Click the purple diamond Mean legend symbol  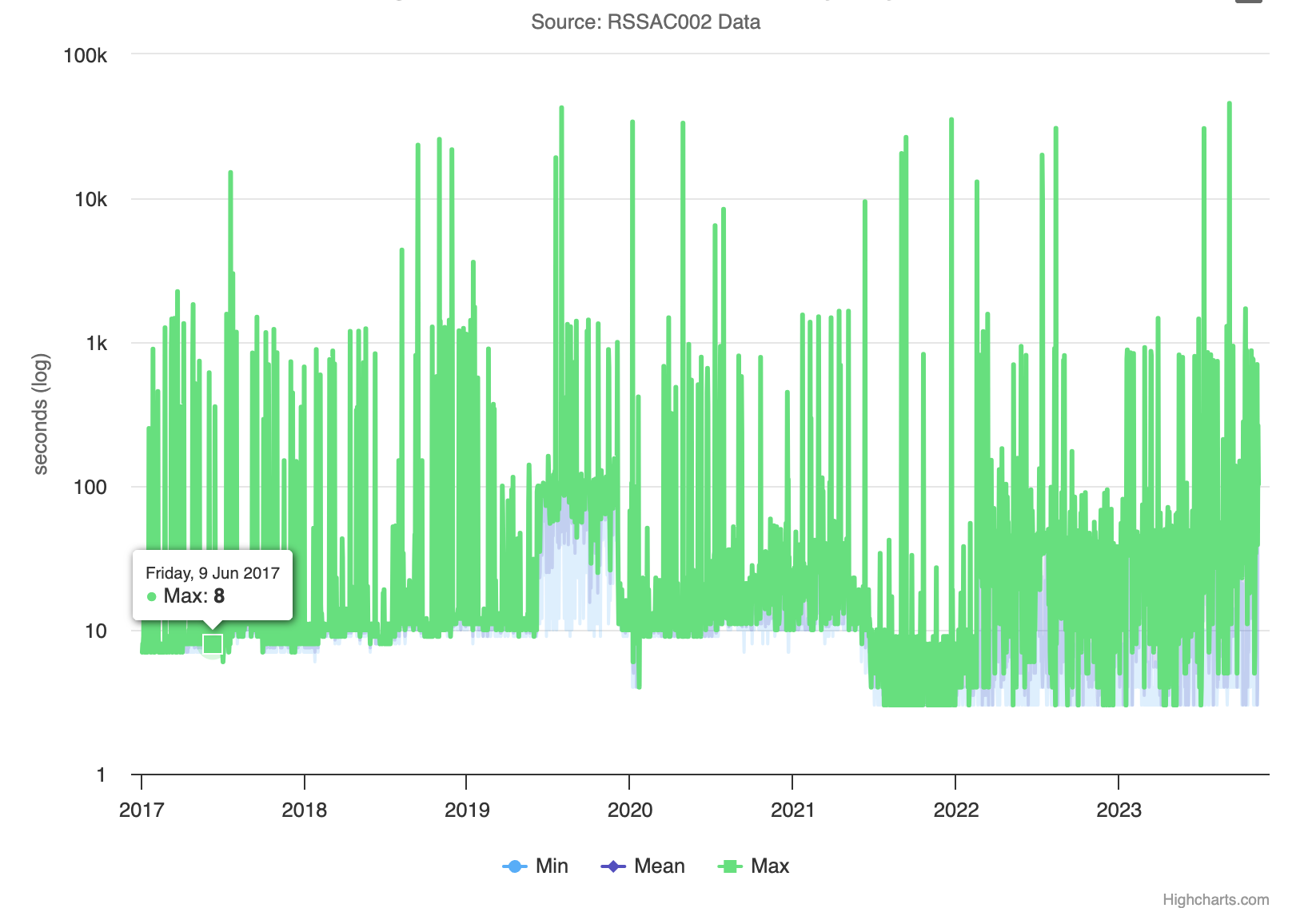tap(613, 866)
